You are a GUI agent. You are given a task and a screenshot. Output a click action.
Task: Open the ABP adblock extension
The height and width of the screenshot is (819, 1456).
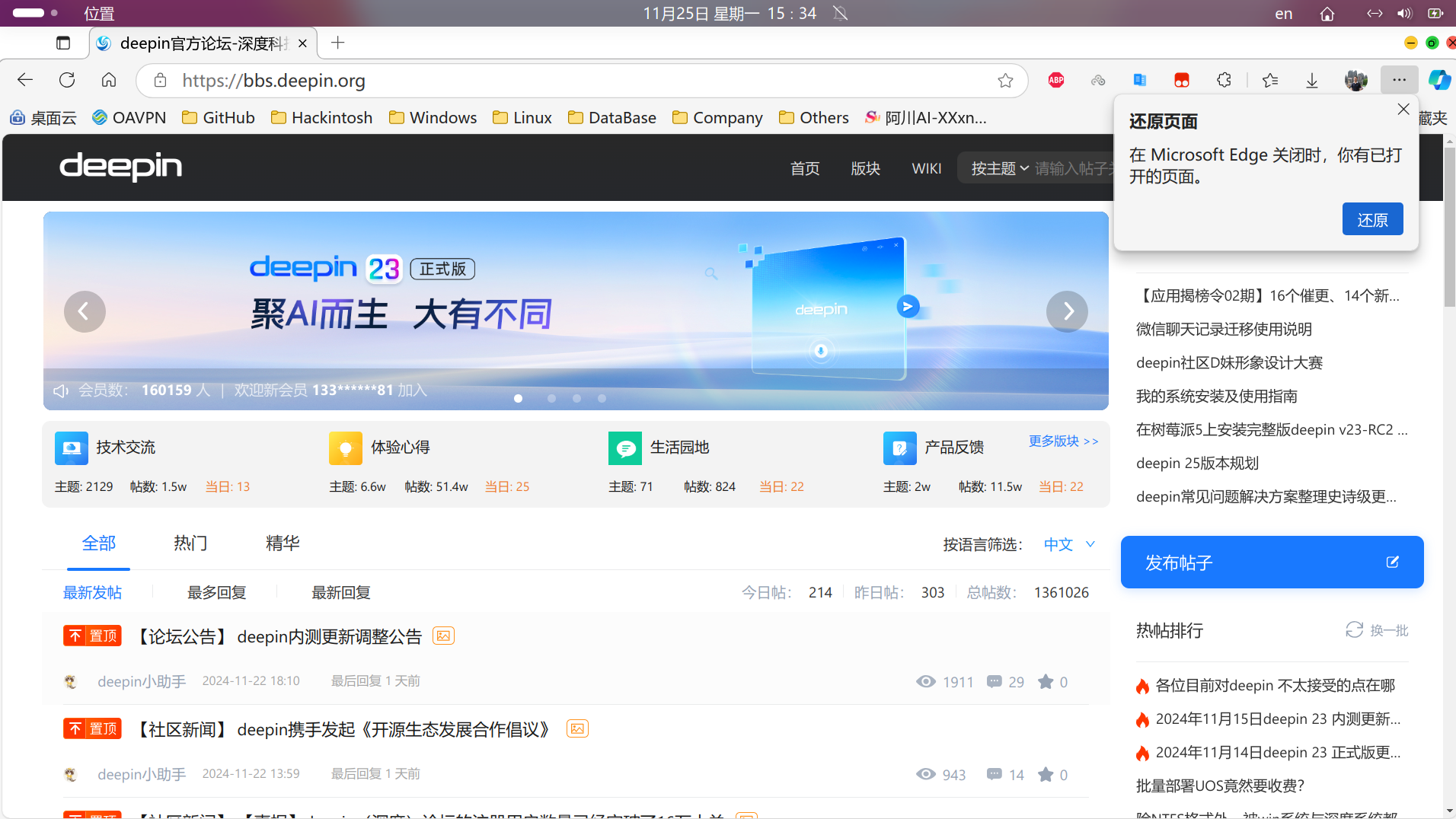point(1056,80)
